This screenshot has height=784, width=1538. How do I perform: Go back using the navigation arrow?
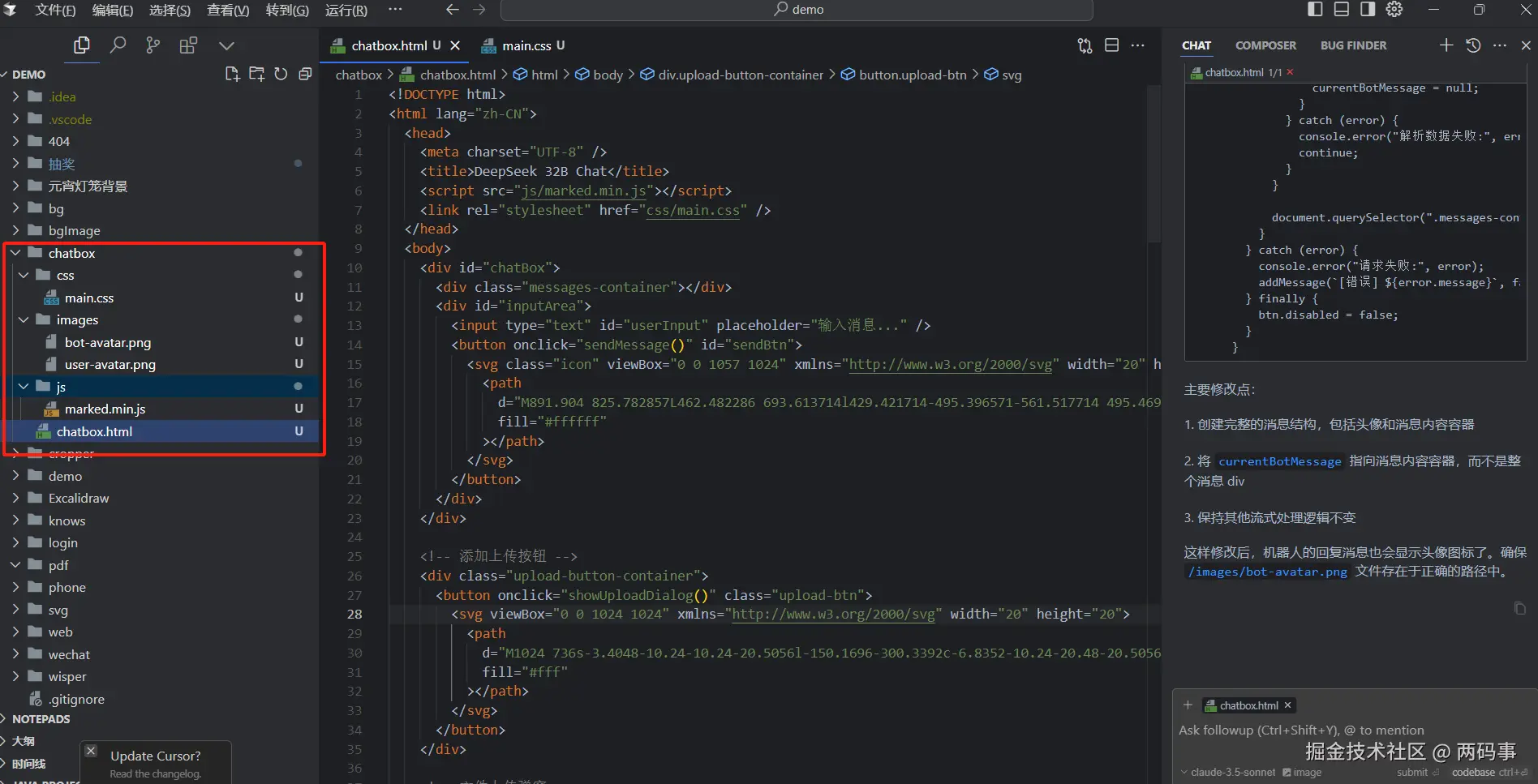point(453,10)
